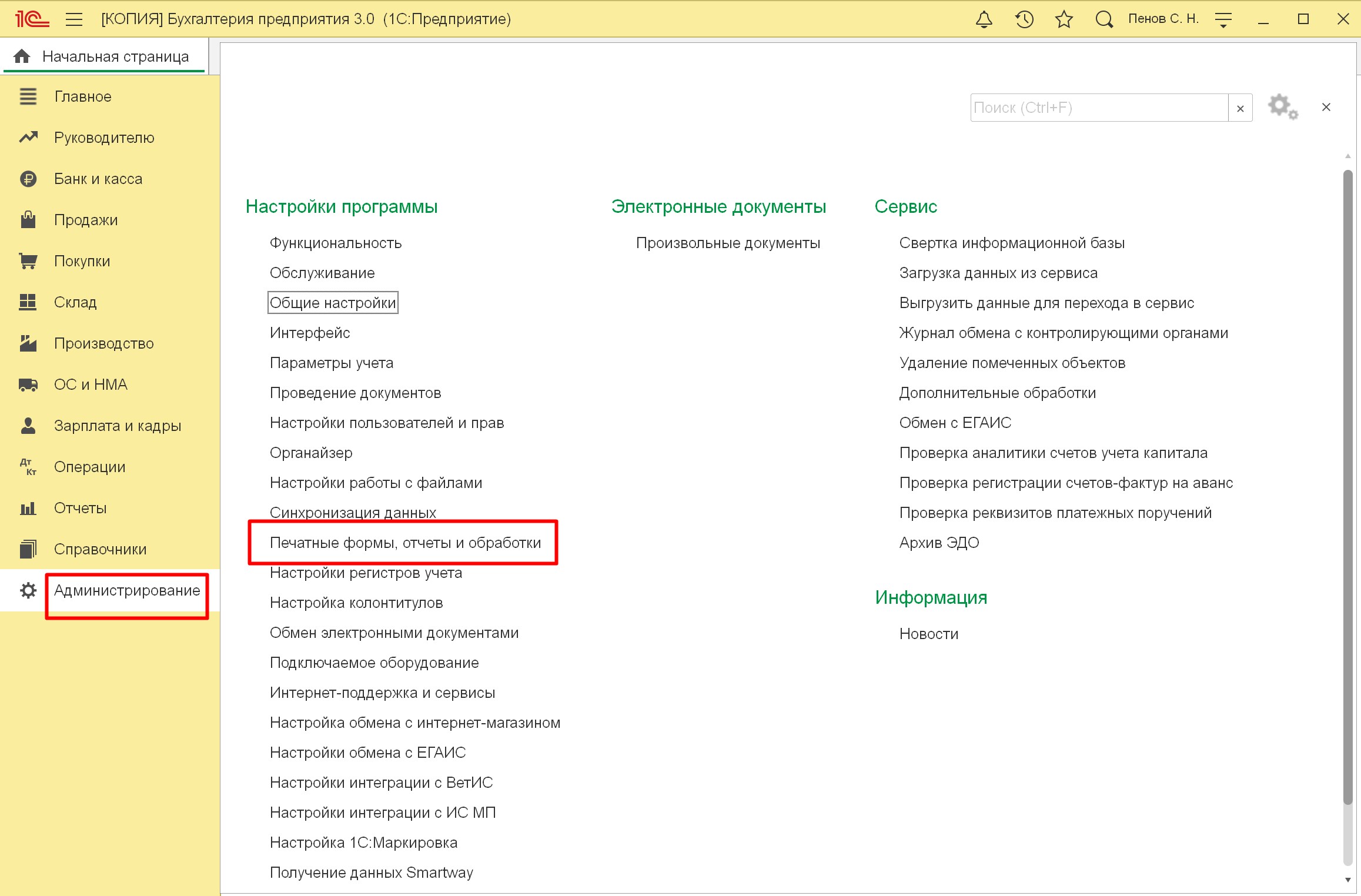The image size is (1361, 896).
Task: Open the Руководителю section
Action: point(104,138)
